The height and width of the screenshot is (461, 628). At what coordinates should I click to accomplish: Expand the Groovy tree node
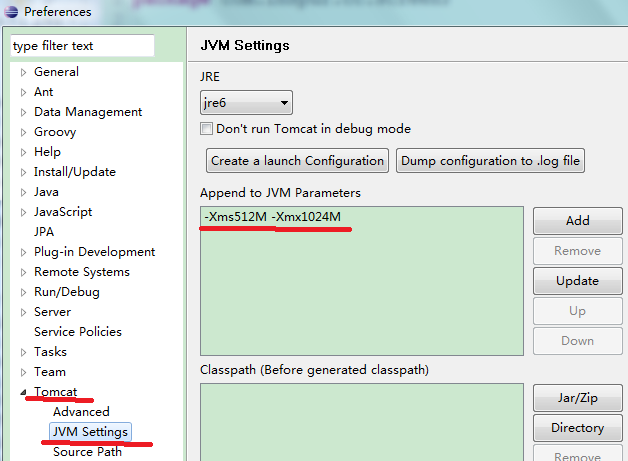point(24,133)
